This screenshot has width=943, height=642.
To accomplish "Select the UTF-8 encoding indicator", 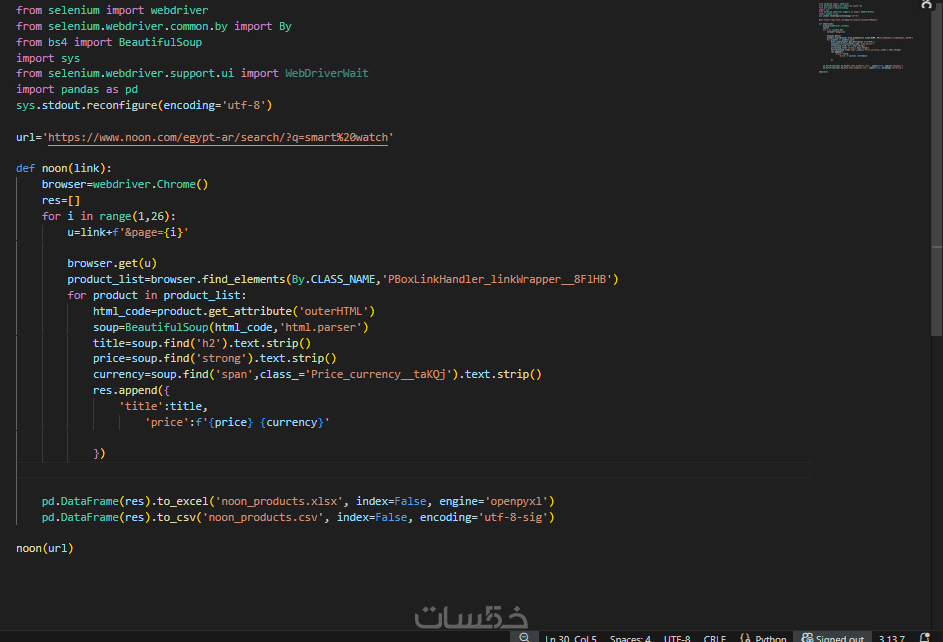I will pos(677,638).
